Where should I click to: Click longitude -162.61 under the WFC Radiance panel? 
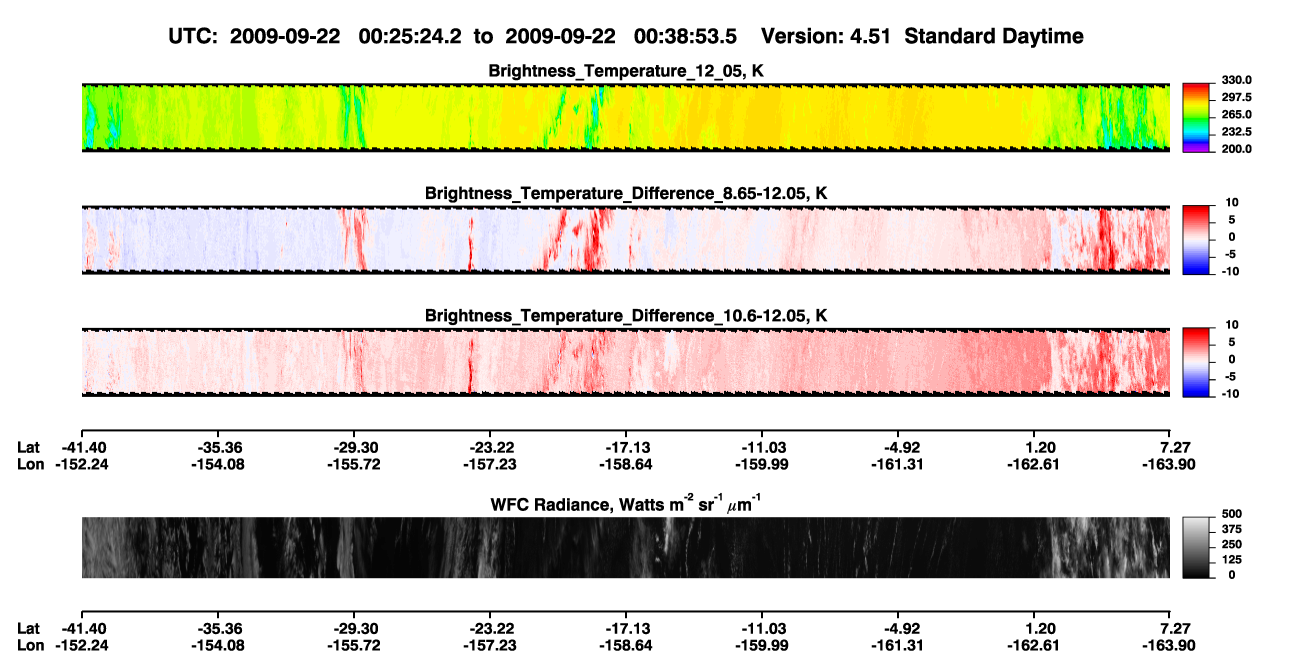pos(1035,645)
